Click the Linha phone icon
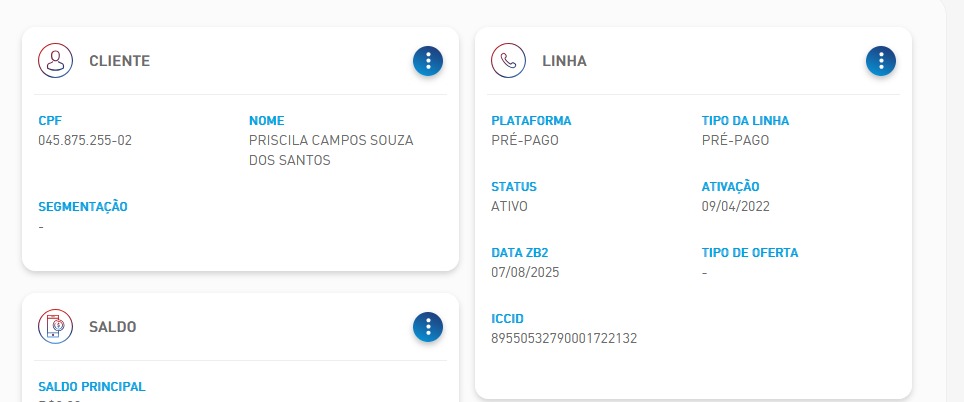 point(508,60)
